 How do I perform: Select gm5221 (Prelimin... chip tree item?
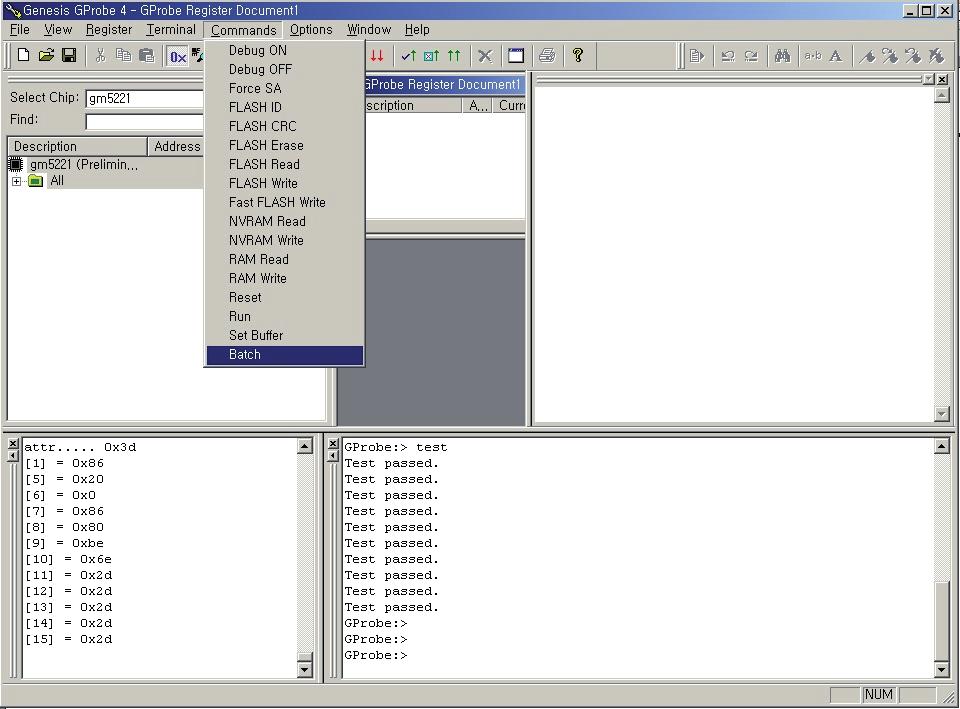(x=84, y=164)
